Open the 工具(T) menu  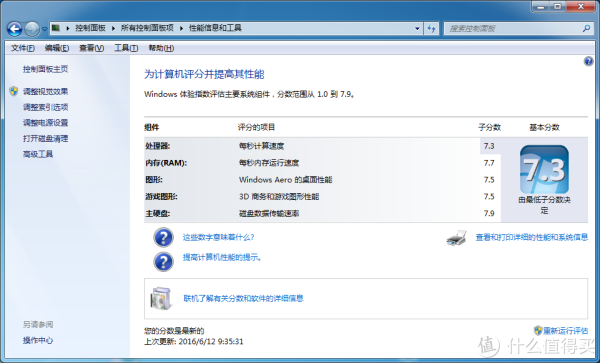126,48
